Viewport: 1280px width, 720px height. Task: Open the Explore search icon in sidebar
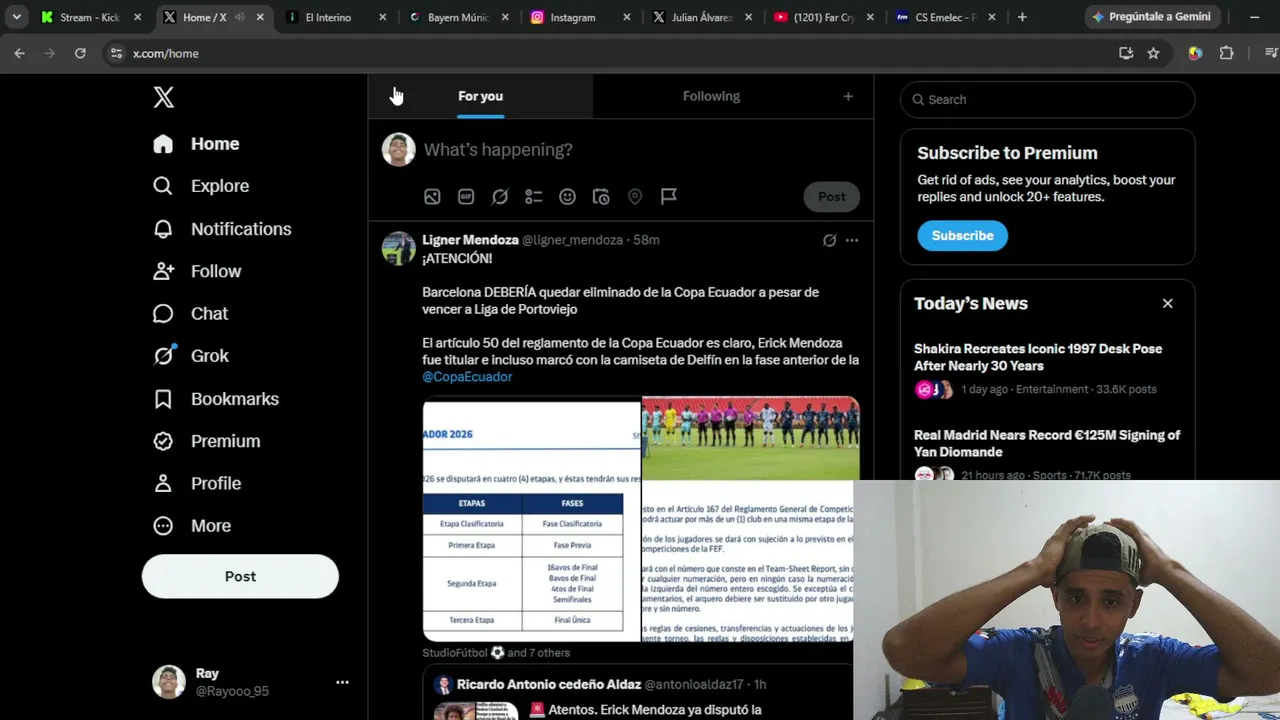(x=163, y=186)
